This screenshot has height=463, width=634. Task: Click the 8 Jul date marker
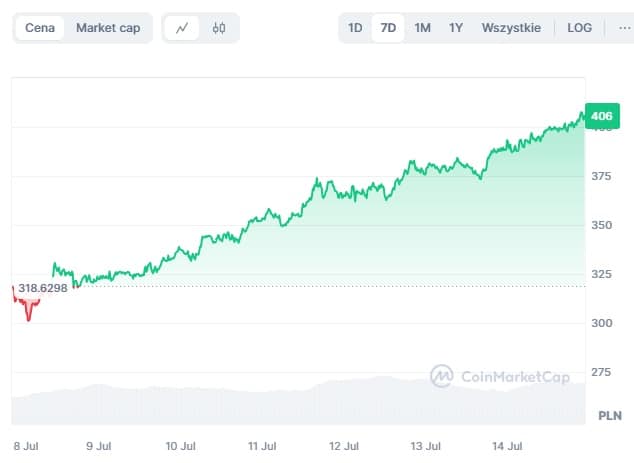(26, 445)
